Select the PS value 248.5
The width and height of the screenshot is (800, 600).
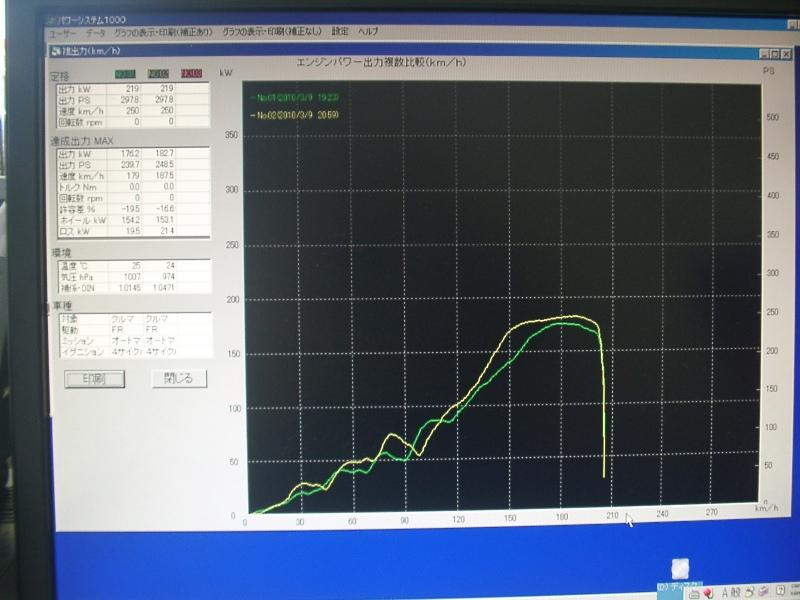pyautogui.click(x=164, y=165)
